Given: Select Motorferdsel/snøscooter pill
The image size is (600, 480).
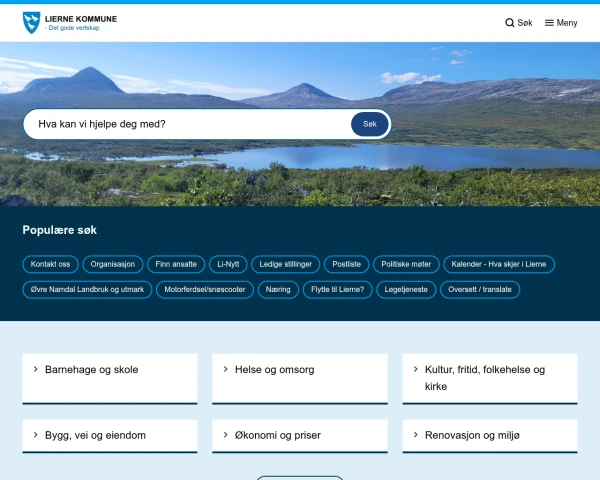Looking at the screenshot, I should click(205, 289).
